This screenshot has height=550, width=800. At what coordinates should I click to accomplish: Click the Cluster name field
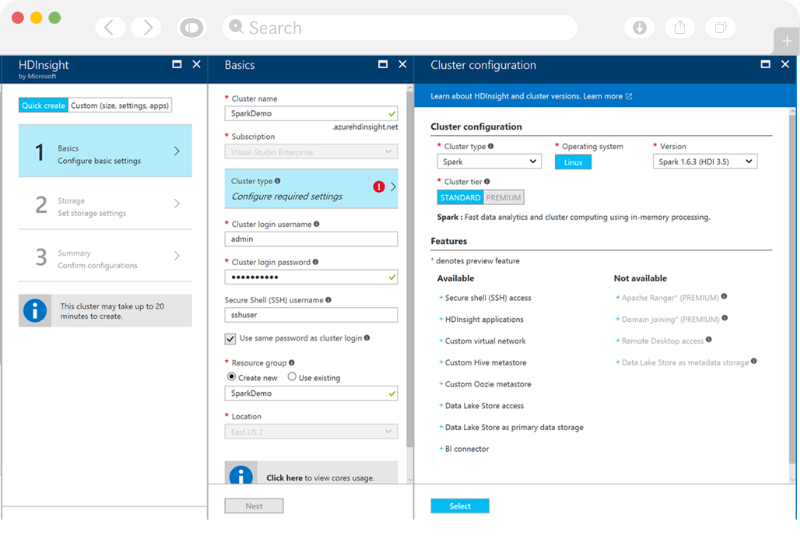311,113
